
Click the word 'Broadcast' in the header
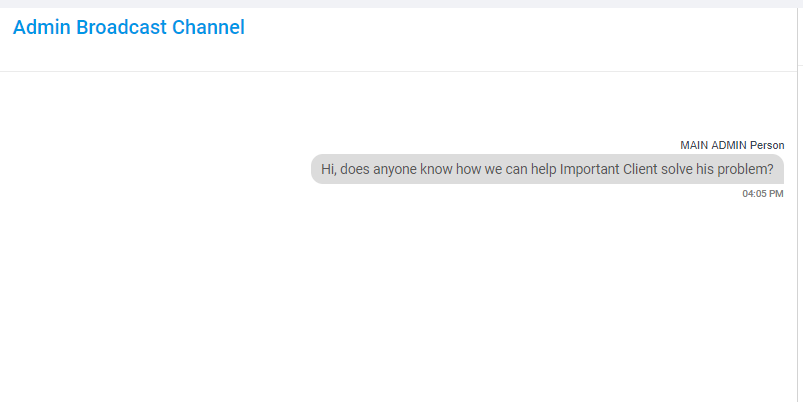click(x=121, y=27)
